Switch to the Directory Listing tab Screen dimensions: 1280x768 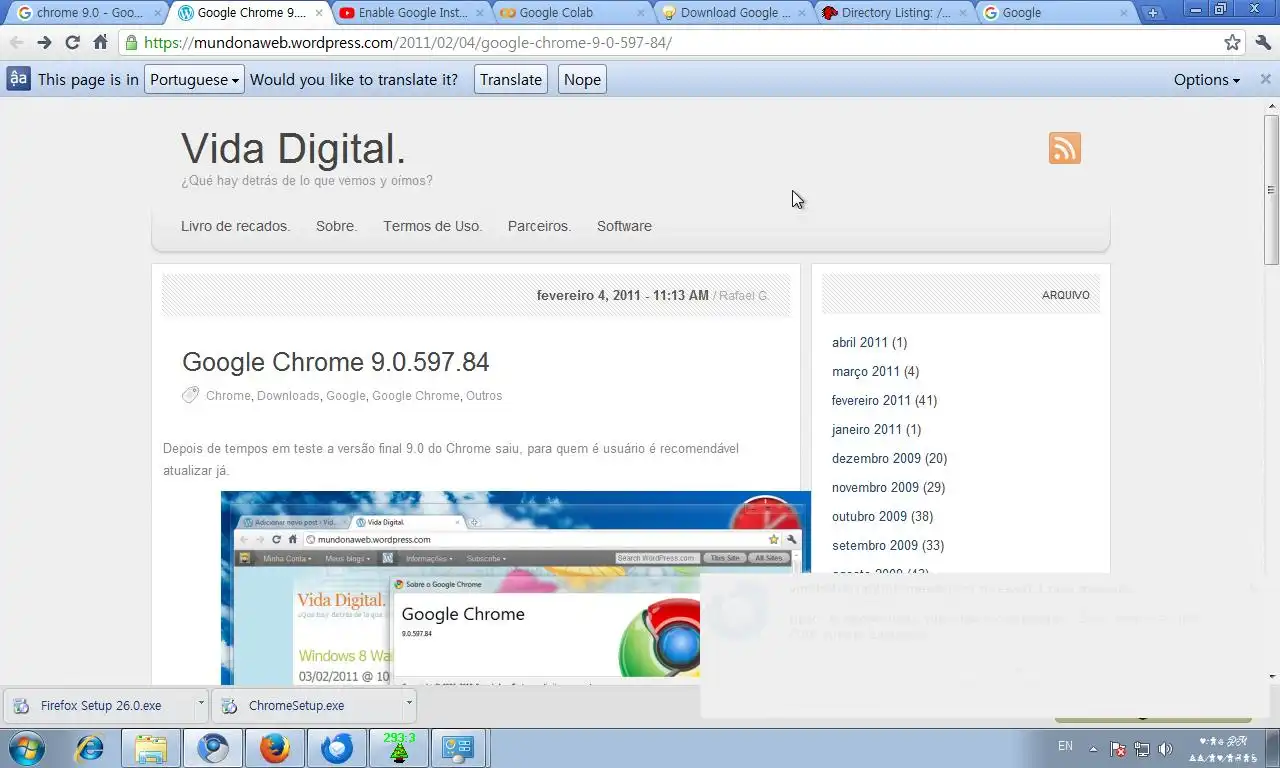point(895,13)
